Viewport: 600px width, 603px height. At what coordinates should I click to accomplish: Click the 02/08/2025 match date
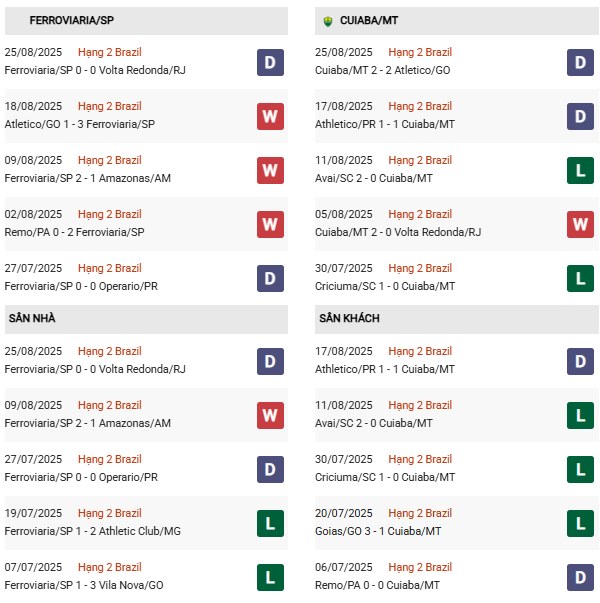34,214
